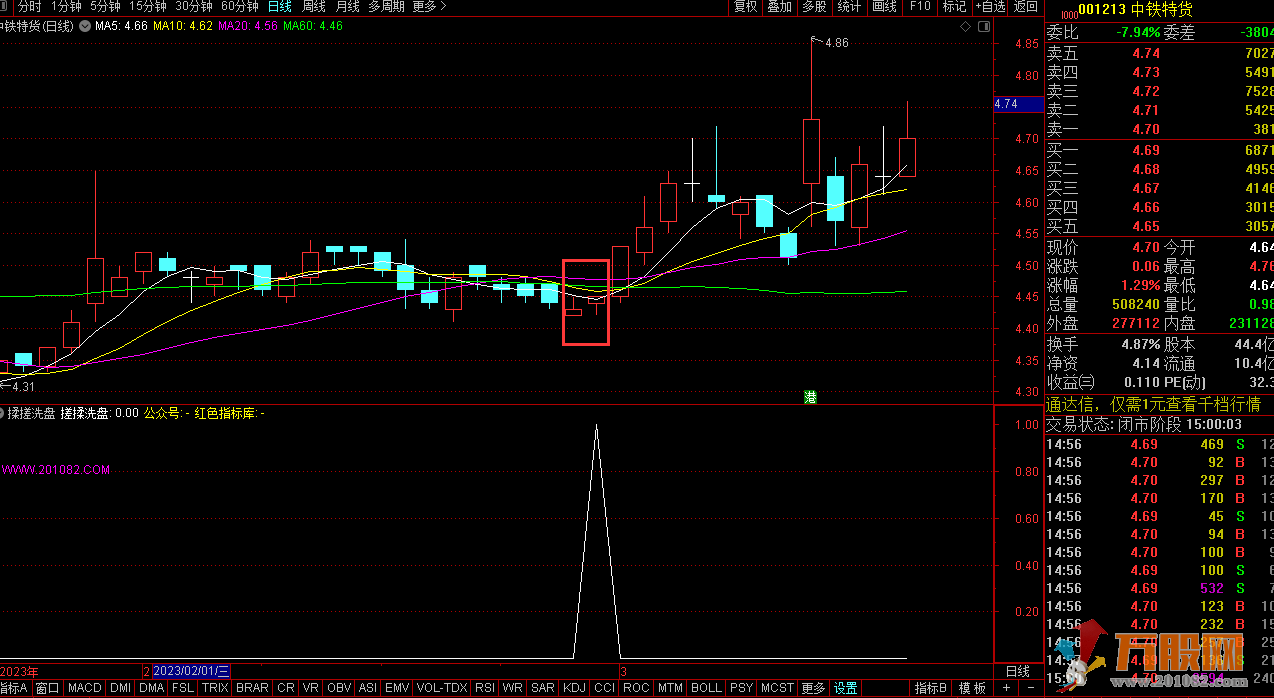This screenshot has width=1274, height=698.
Task: Switch to 月线 monthly chart
Action: coord(347,6)
